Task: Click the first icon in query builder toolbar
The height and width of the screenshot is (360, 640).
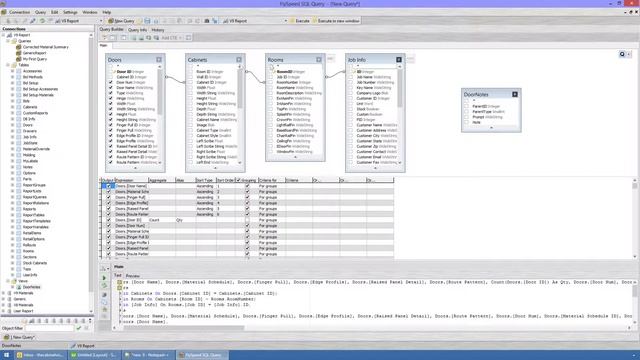Action: point(104,38)
